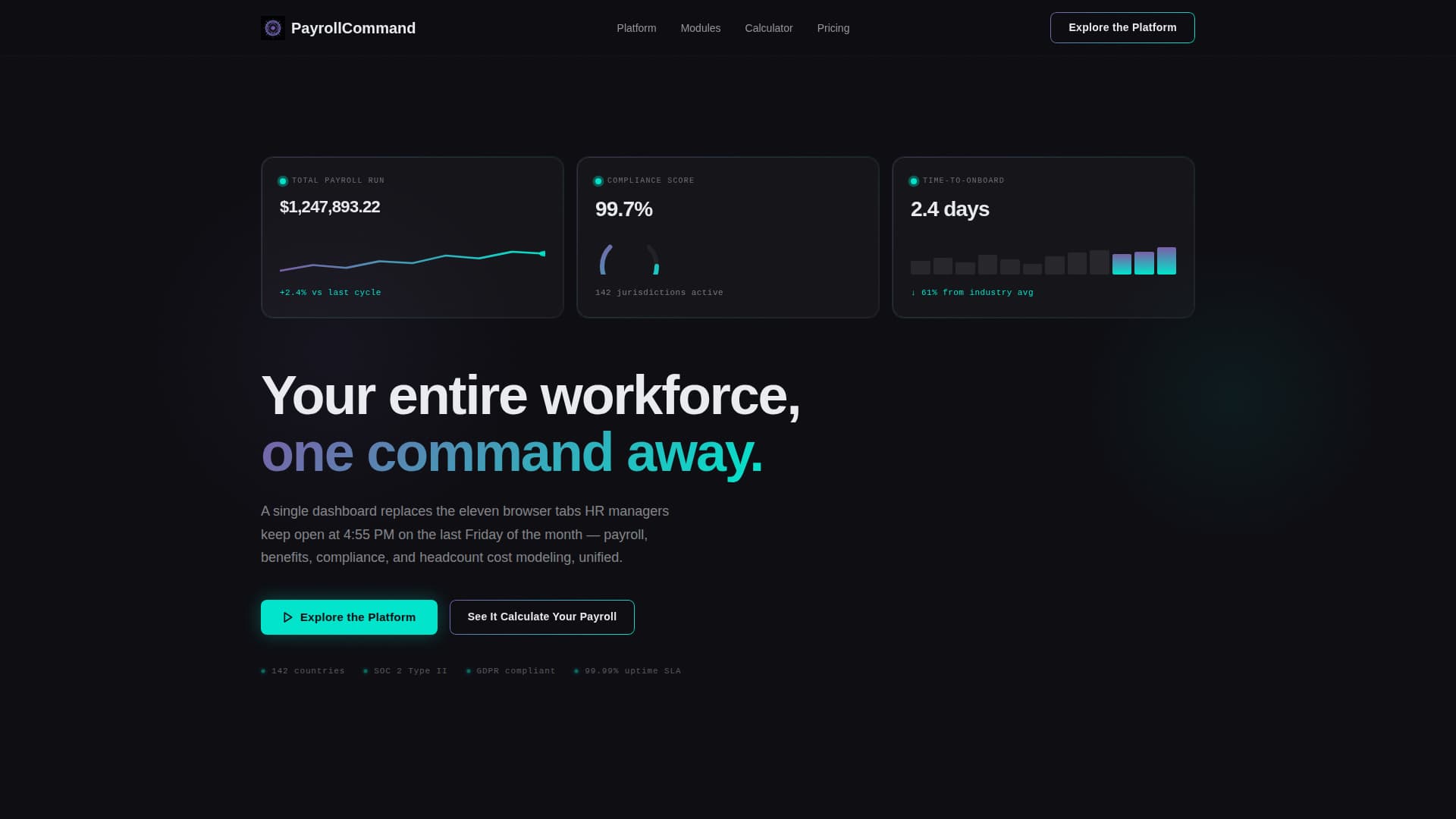This screenshot has height=819, width=1456.
Task: Select the 2.4 days onboarding value
Action: tap(949, 209)
